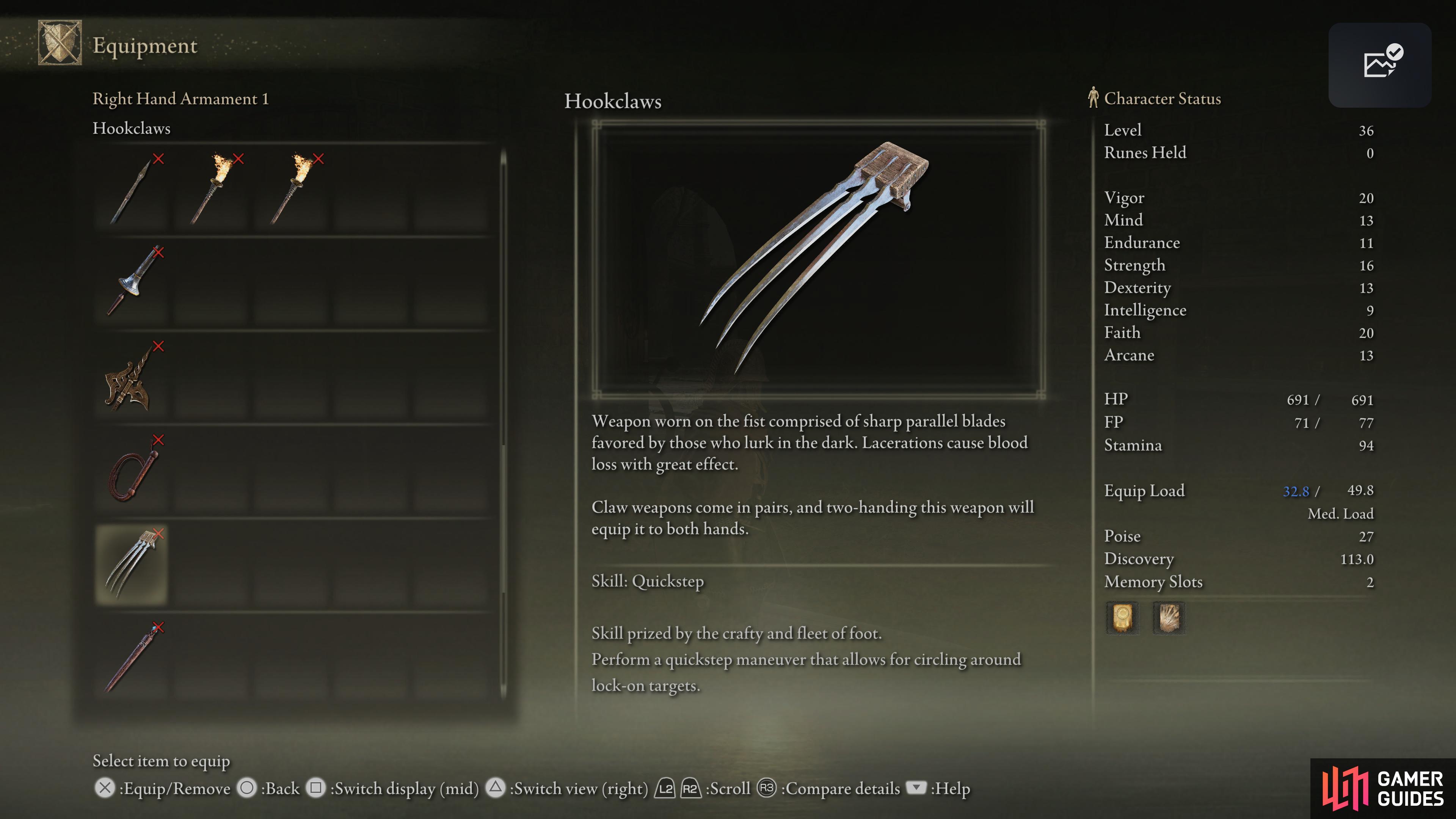Image resolution: width=1456 pixels, height=819 pixels.
Task: Click the golden talisman icon under Memory Slots
Action: coord(1122,617)
